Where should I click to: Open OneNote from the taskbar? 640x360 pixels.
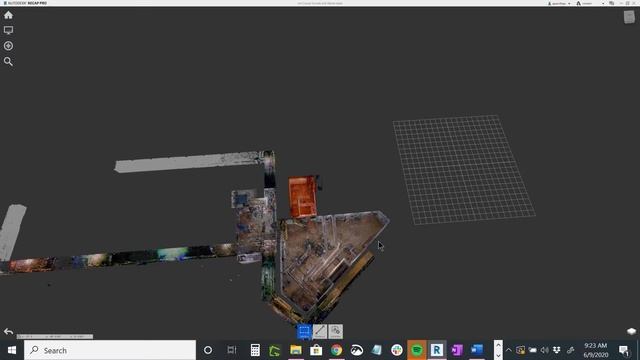[457, 350]
